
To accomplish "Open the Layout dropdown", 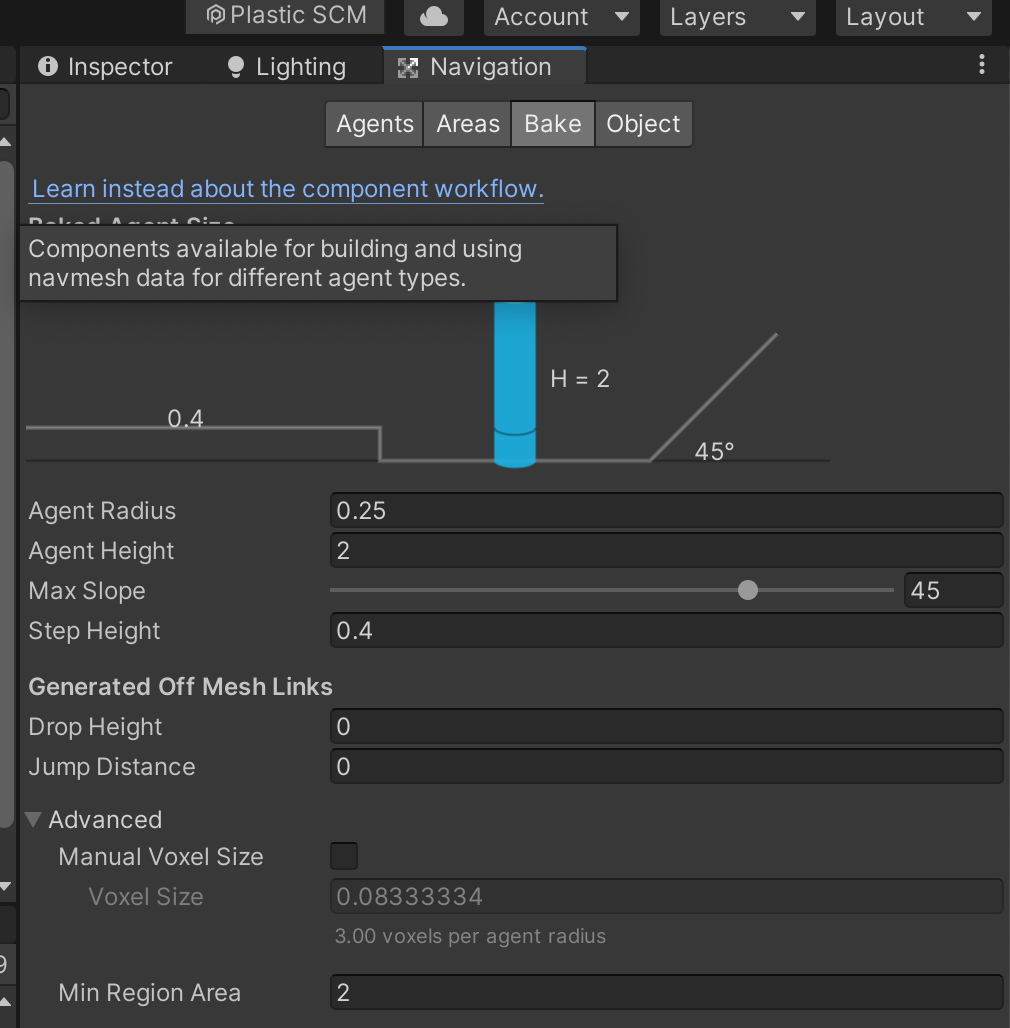I will [911, 15].
